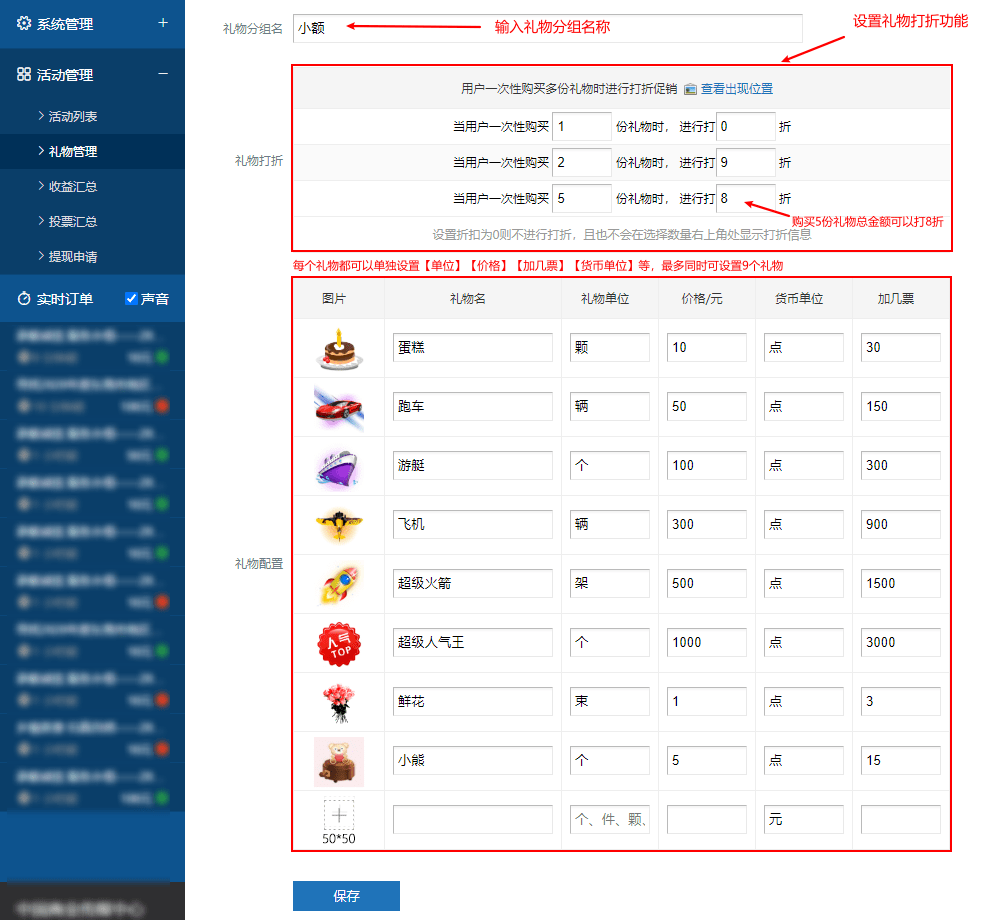Viewport: 1006px width, 920px height.
Task: Click quantity field showing 1 in discount row
Action: [x=582, y=126]
